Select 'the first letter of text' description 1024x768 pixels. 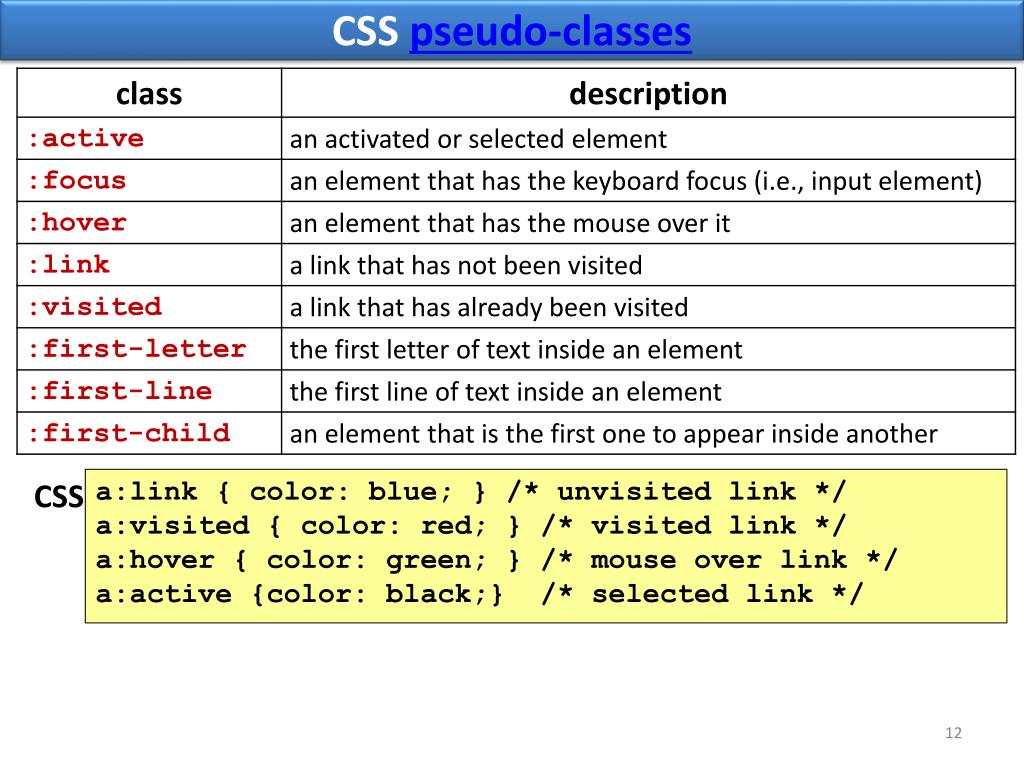(516, 350)
